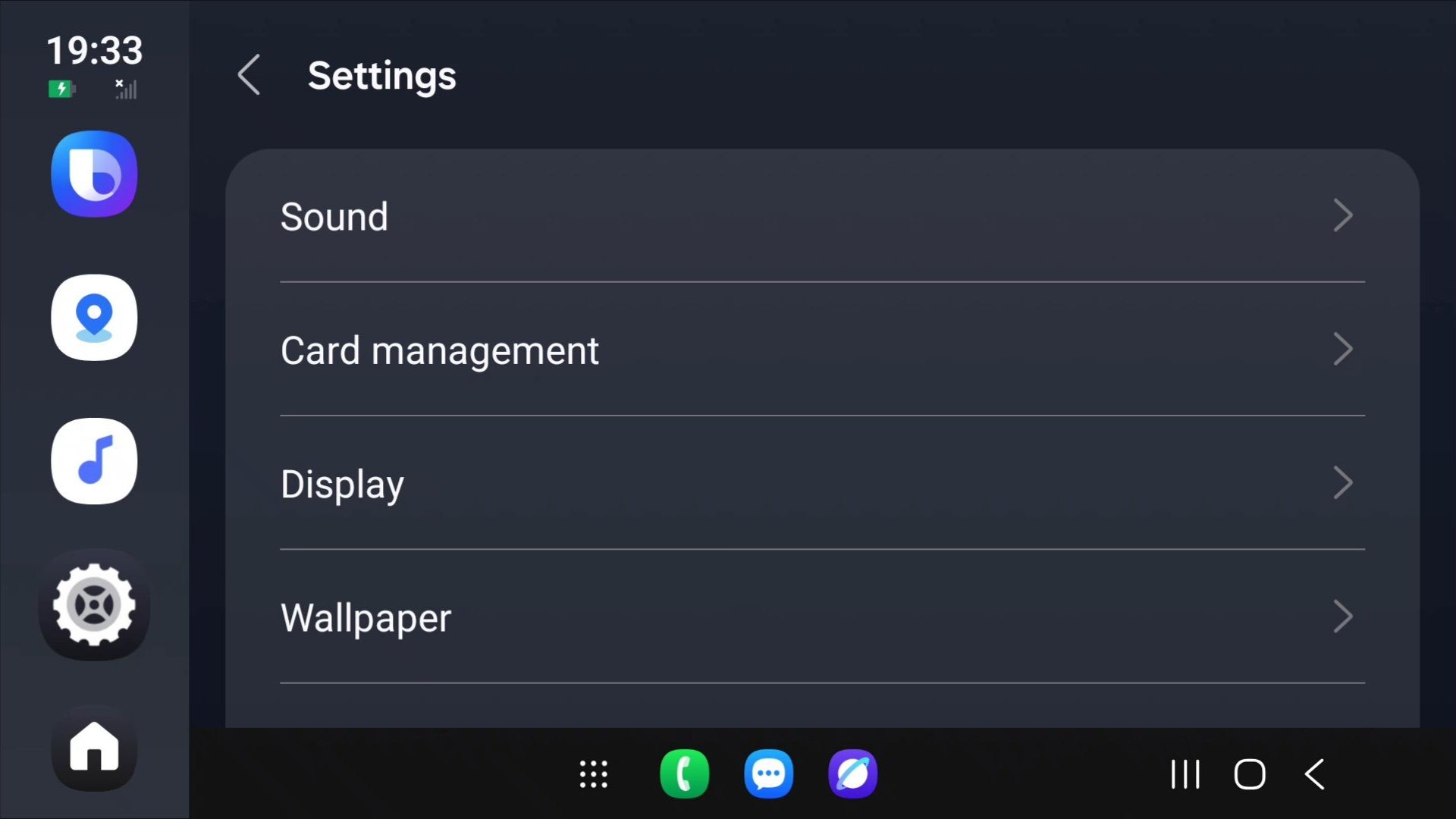Open the Music app from the sidebar

point(93,462)
